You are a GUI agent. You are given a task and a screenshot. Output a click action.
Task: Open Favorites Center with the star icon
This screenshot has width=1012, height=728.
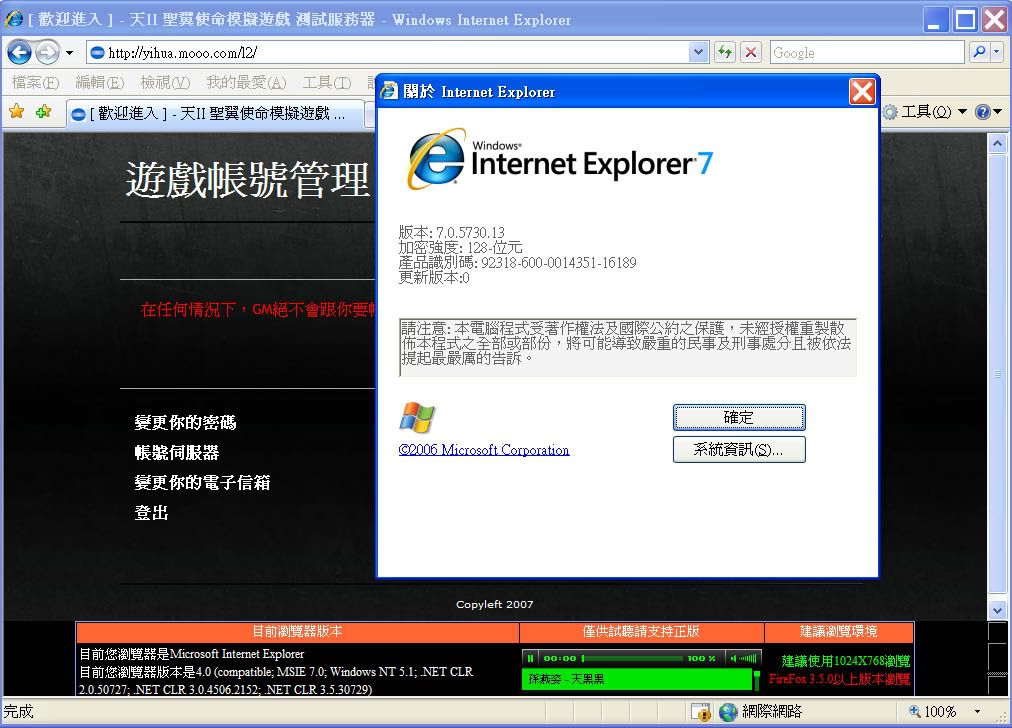tap(17, 112)
